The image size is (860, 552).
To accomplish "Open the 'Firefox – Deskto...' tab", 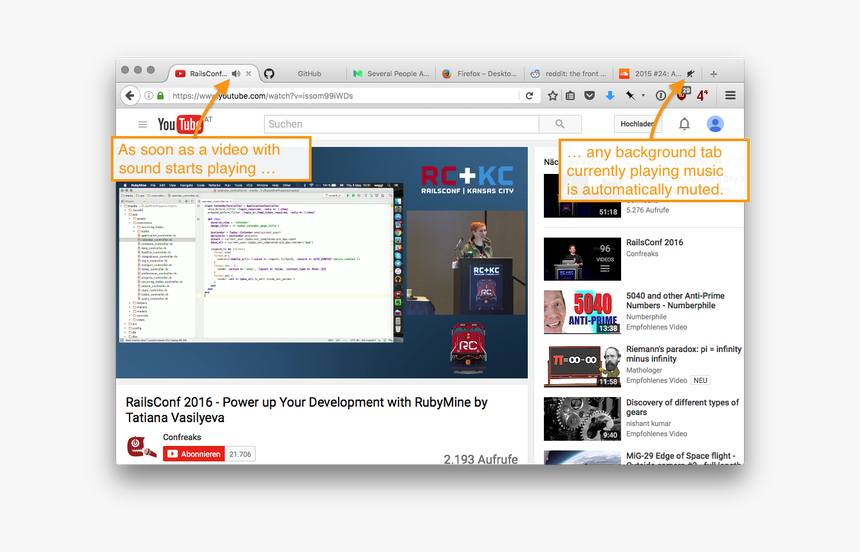I will (480, 74).
